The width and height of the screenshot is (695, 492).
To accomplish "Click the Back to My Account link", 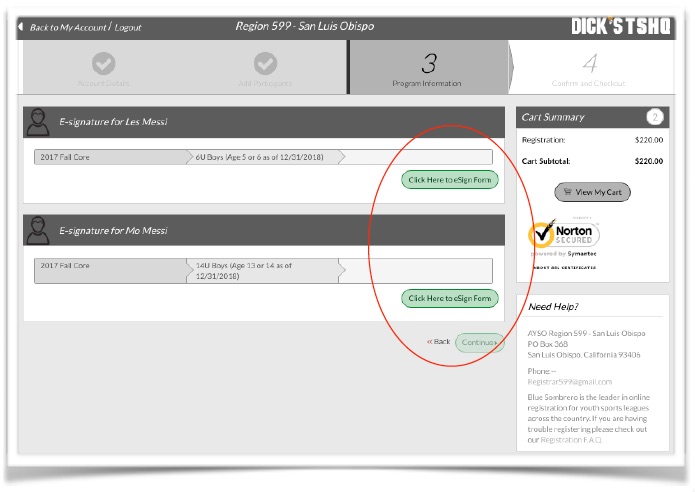I will [x=68, y=27].
